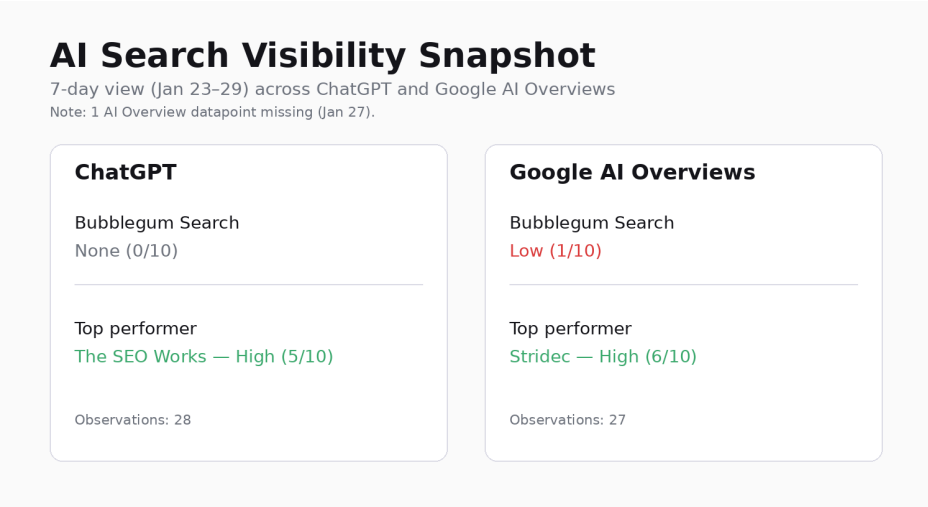Click the Observations: 28 footer text
This screenshot has height=507, width=928.
tap(132, 420)
